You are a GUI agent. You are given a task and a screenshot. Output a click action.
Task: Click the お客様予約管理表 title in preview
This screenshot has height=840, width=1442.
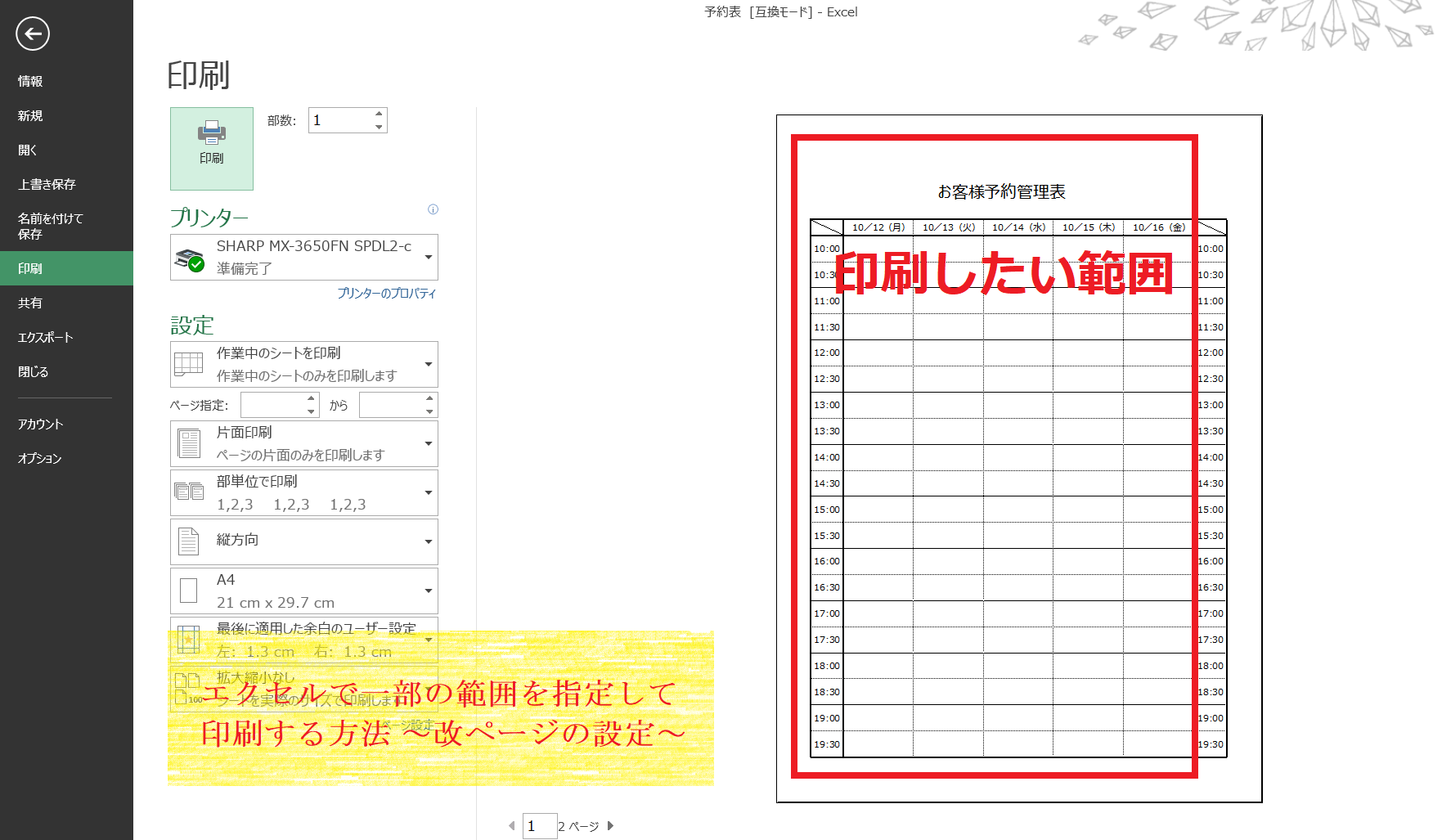(x=1001, y=191)
